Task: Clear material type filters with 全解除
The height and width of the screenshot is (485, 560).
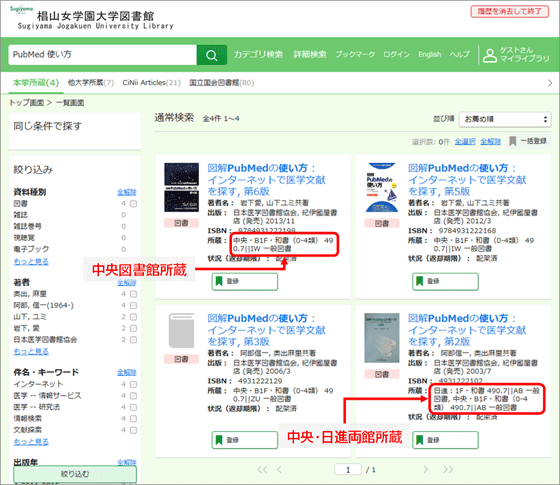Action: point(127,192)
